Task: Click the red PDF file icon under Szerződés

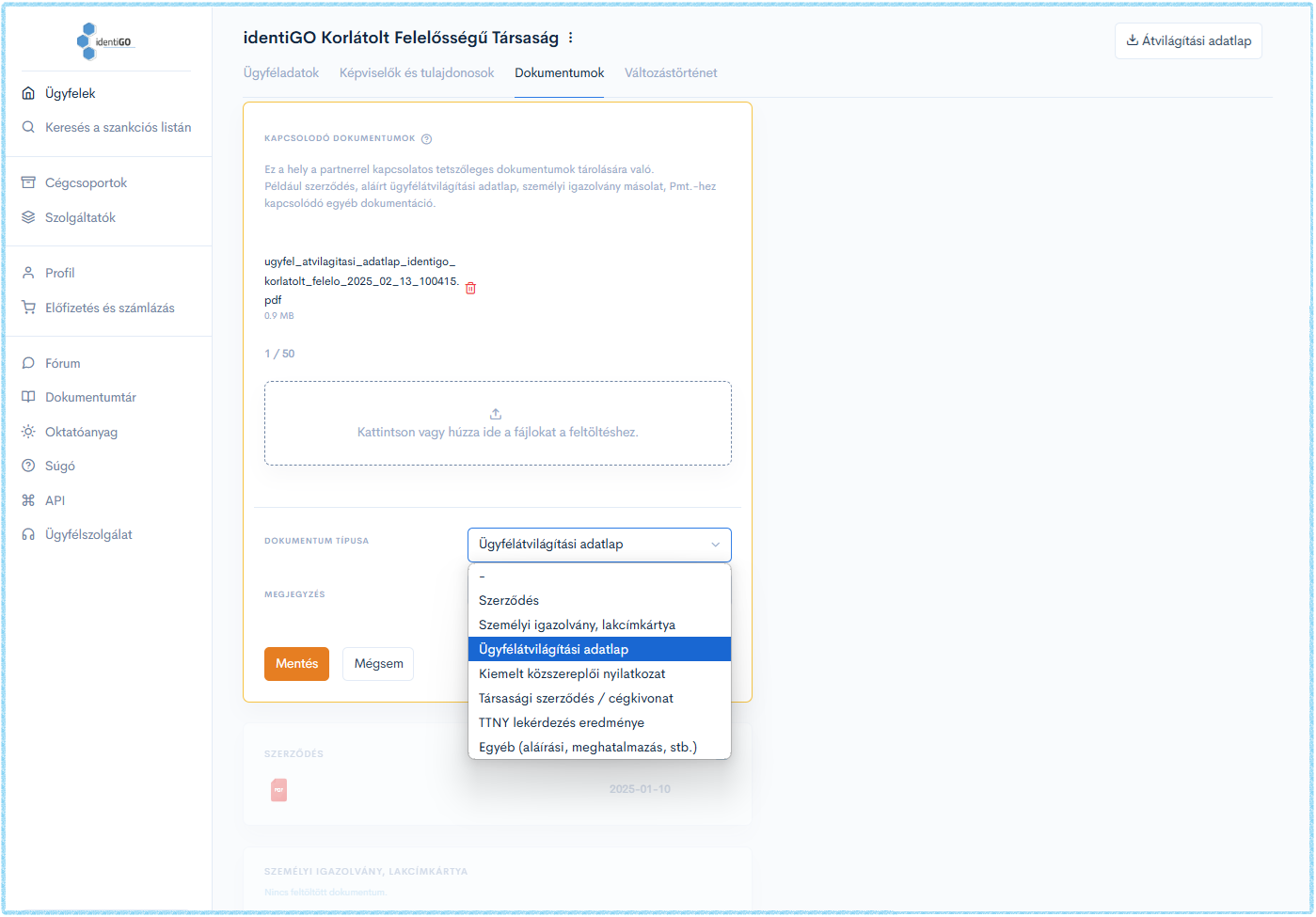Action: coord(278,790)
